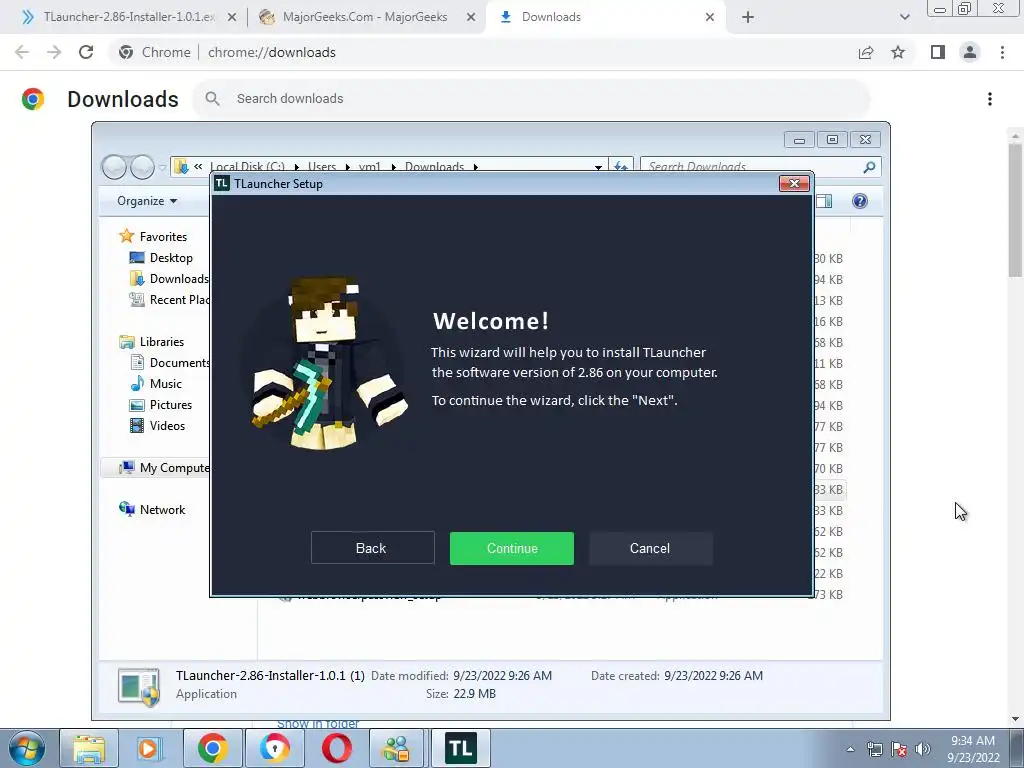The width and height of the screenshot is (1024, 768).
Task: Click the Search downloads field
Action: (532, 99)
